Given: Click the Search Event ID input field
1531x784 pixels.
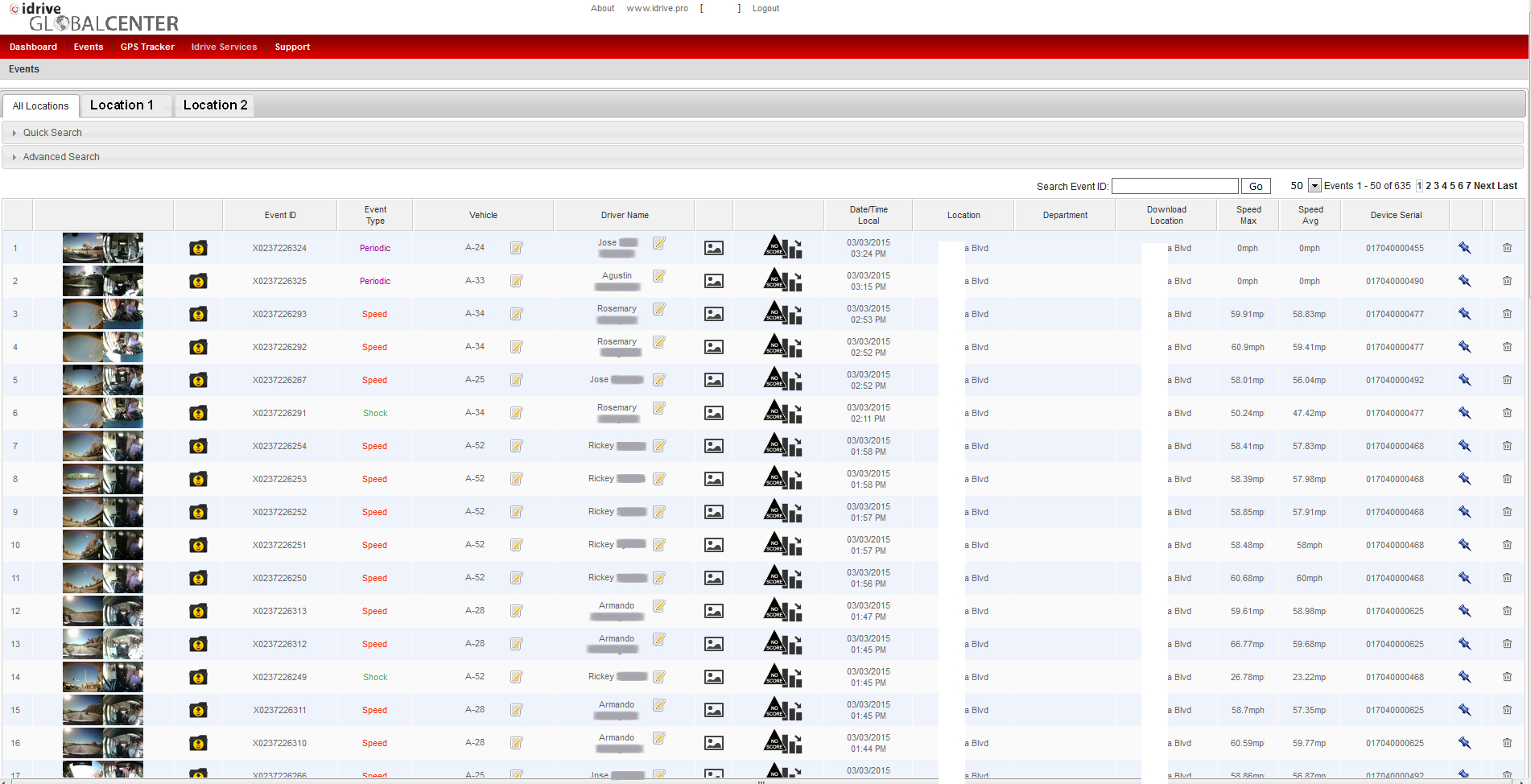Looking at the screenshot, I should pyautogui.click(x=1174, y=186).
